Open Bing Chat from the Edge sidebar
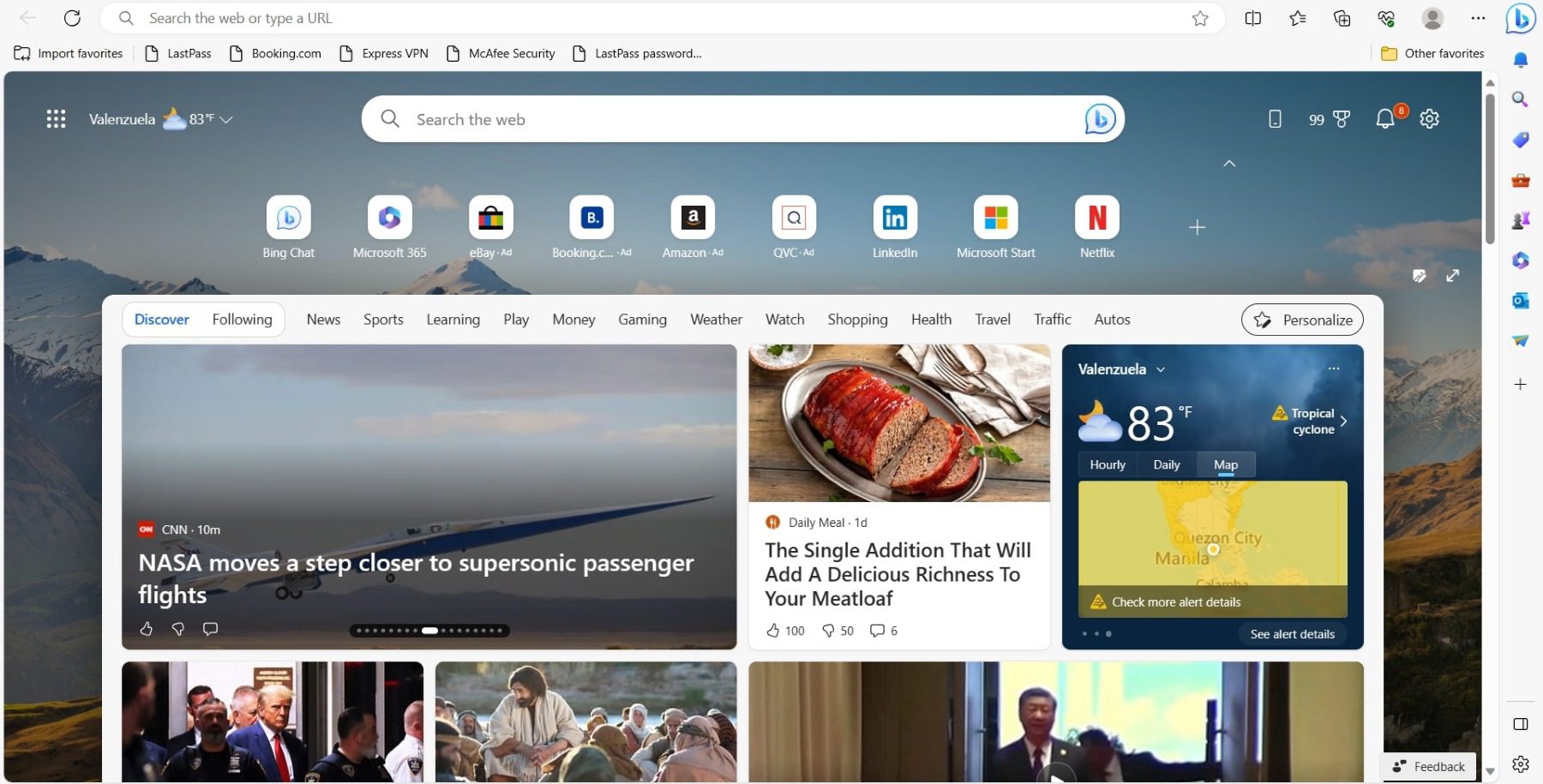This screenshot has width=1543, height=784. (1522, 19)
